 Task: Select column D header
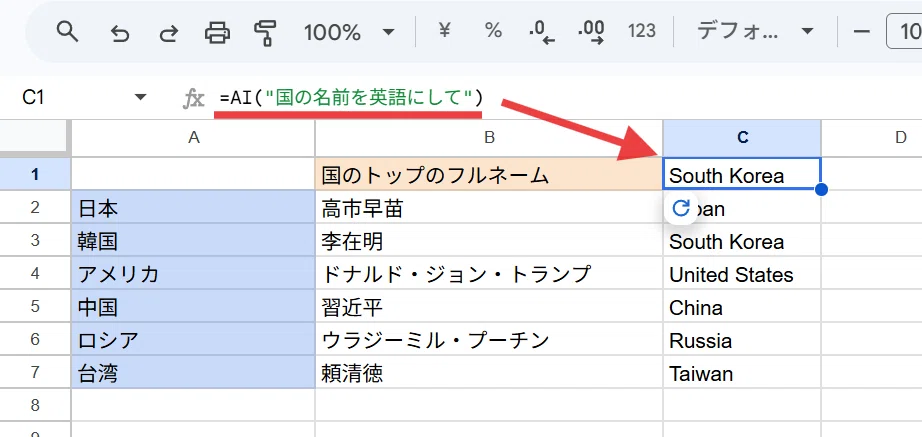pos(872,138)
